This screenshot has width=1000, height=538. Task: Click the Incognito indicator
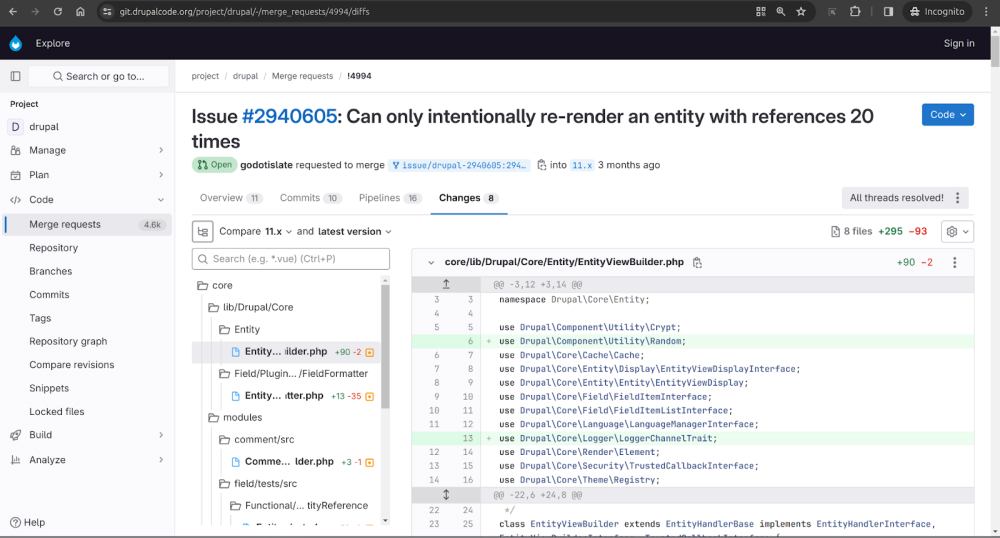pos(937,11)
